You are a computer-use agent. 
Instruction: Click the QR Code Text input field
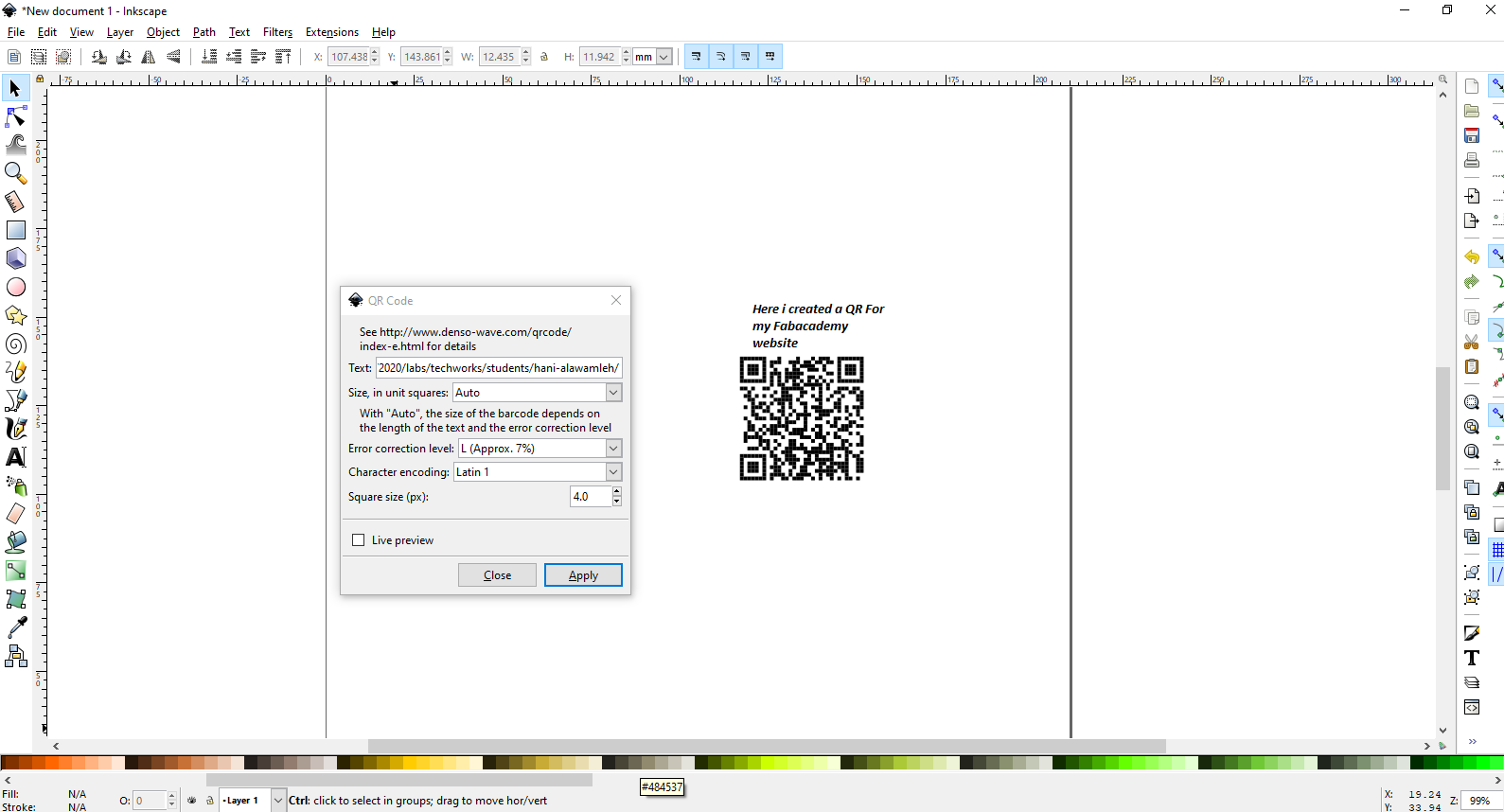click(499, 368)
